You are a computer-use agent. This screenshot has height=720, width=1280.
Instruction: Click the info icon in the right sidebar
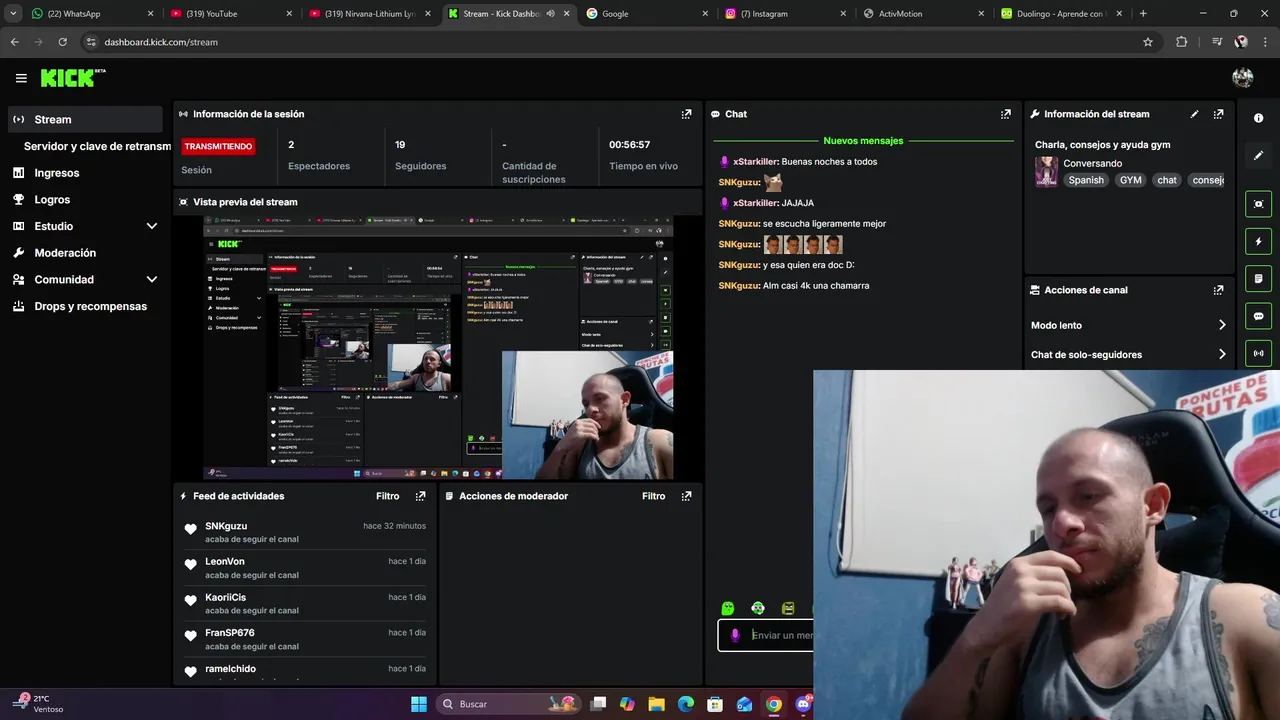(x=1258, y=118)
